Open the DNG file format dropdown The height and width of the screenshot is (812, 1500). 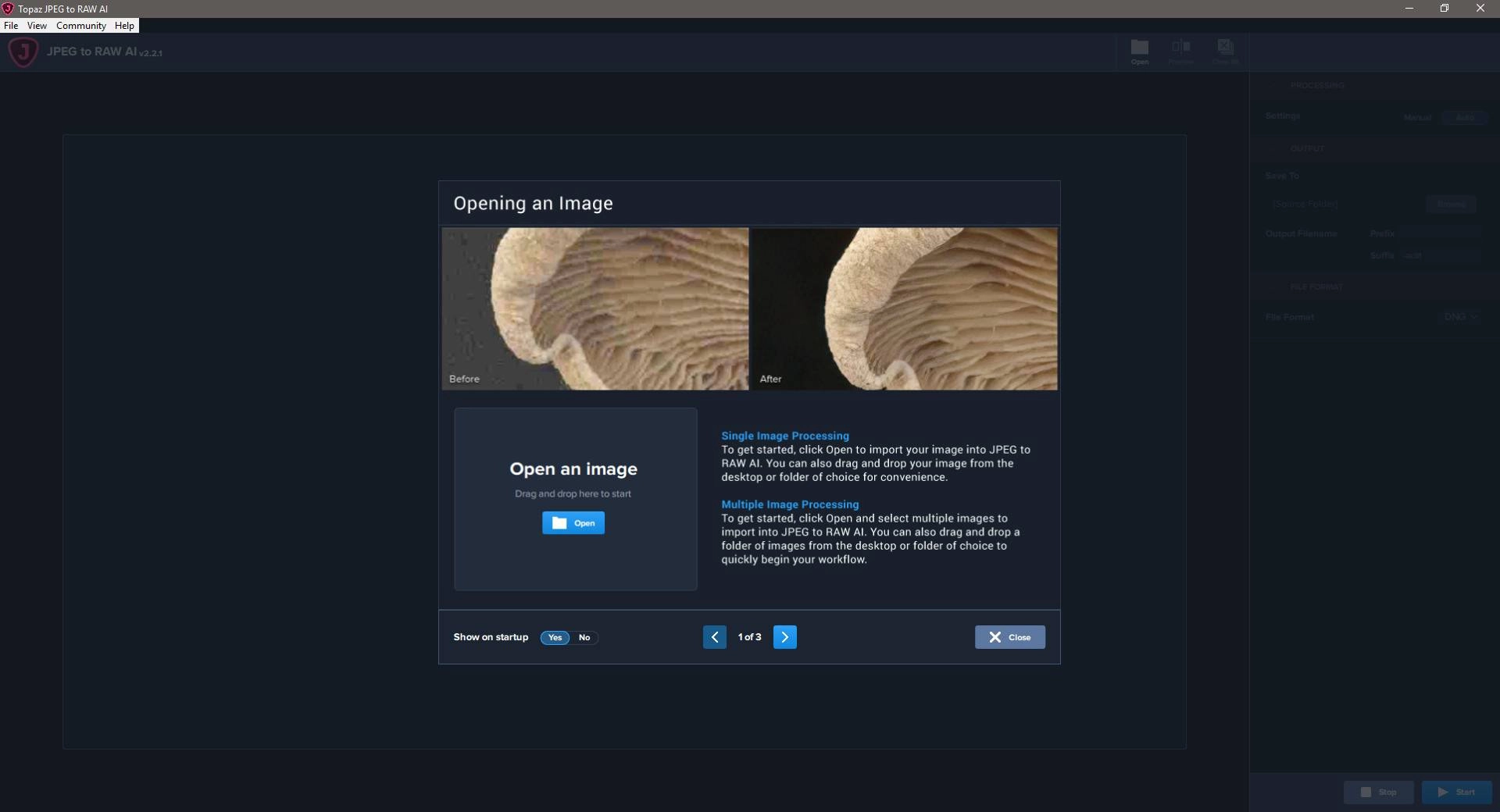[1460, 317]
